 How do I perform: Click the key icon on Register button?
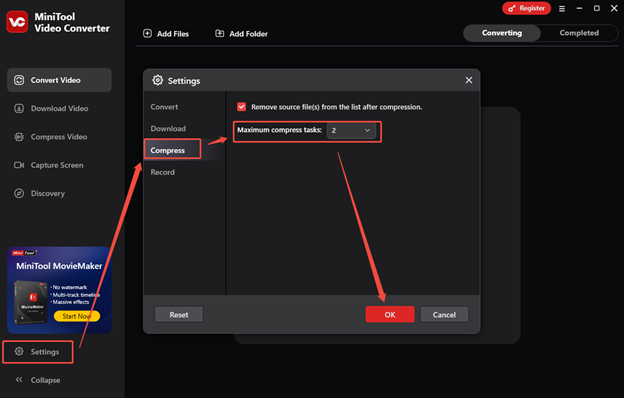tap(512, 8)
